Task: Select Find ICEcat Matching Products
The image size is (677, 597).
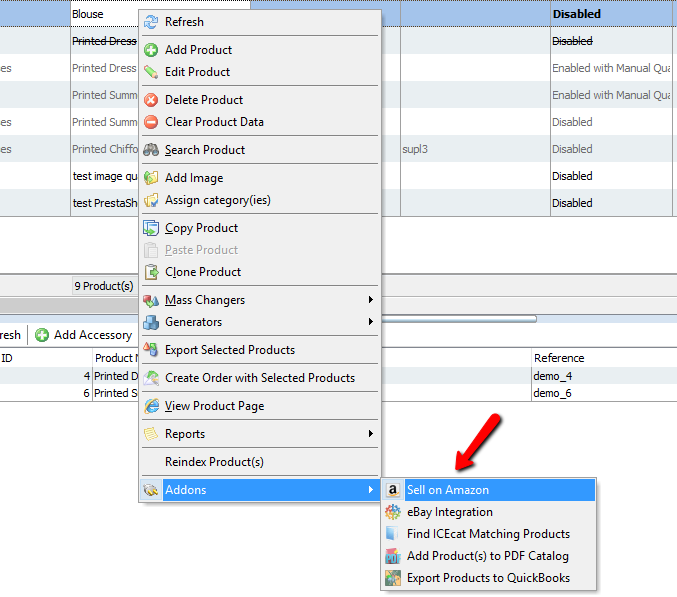Action: [489, 534]
